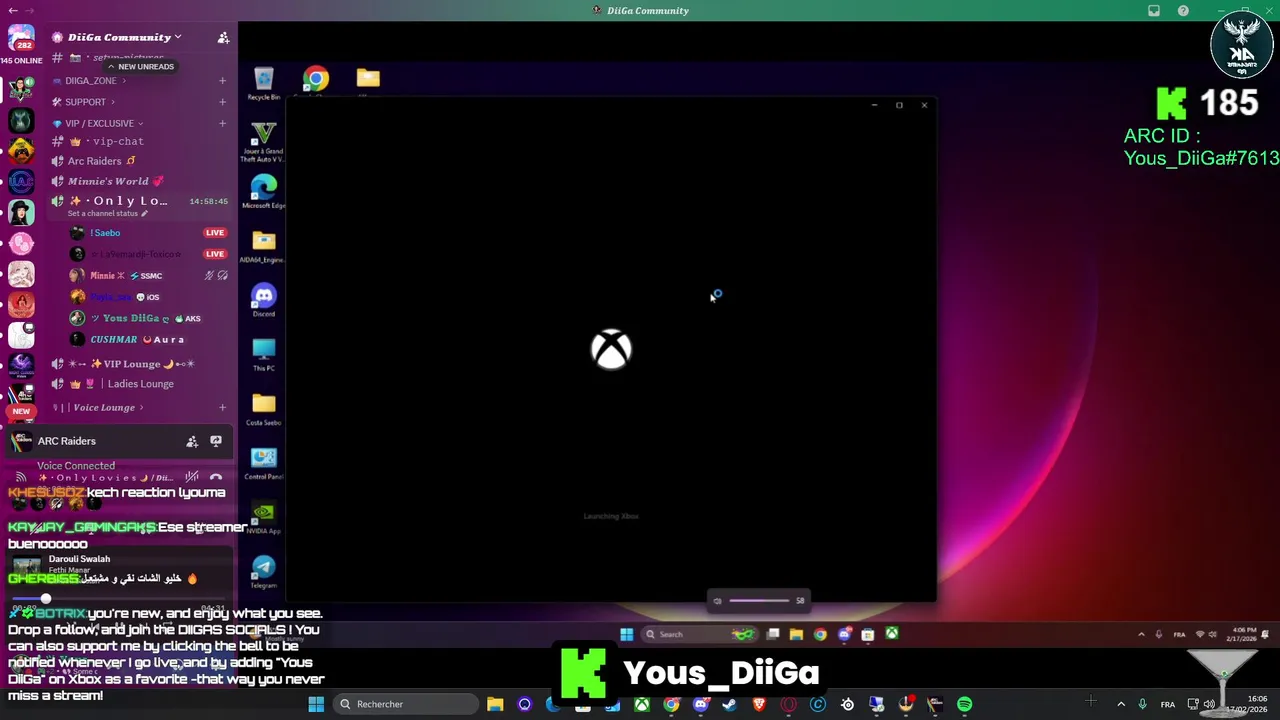The height and width of the screenshot is (720, 1280).
Task: Open Voice Connected details
Action: pyautogui.click(x=76, y=466)
